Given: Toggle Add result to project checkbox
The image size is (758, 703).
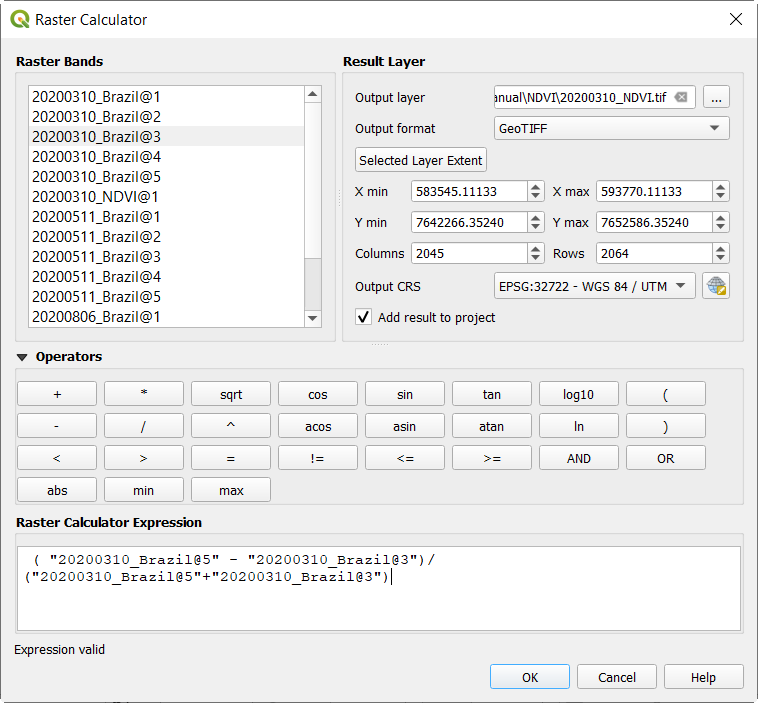Looking at the screenshot, I should 365,317.
